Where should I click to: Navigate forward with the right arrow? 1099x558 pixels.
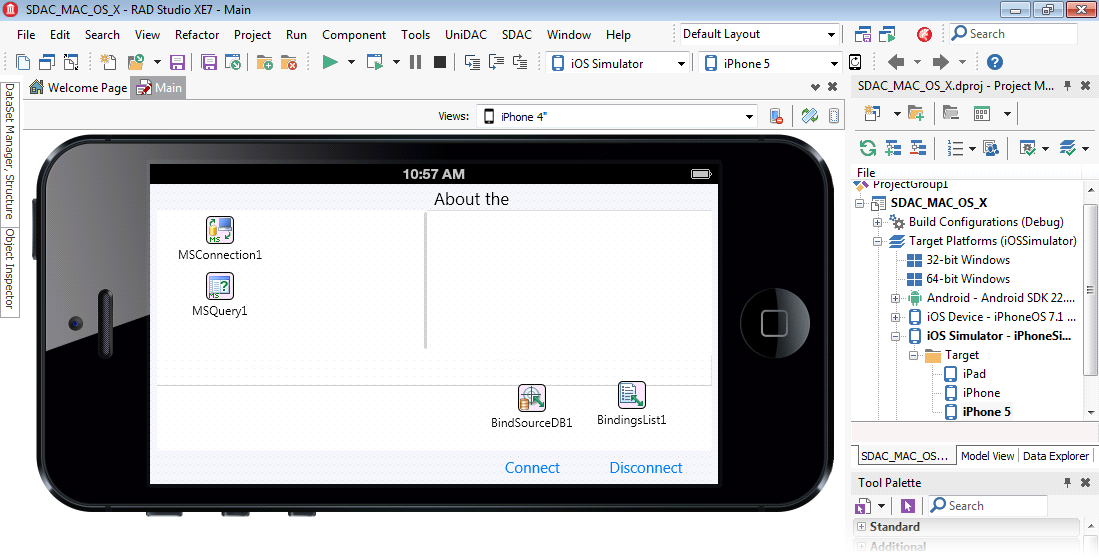pos(941,62)
